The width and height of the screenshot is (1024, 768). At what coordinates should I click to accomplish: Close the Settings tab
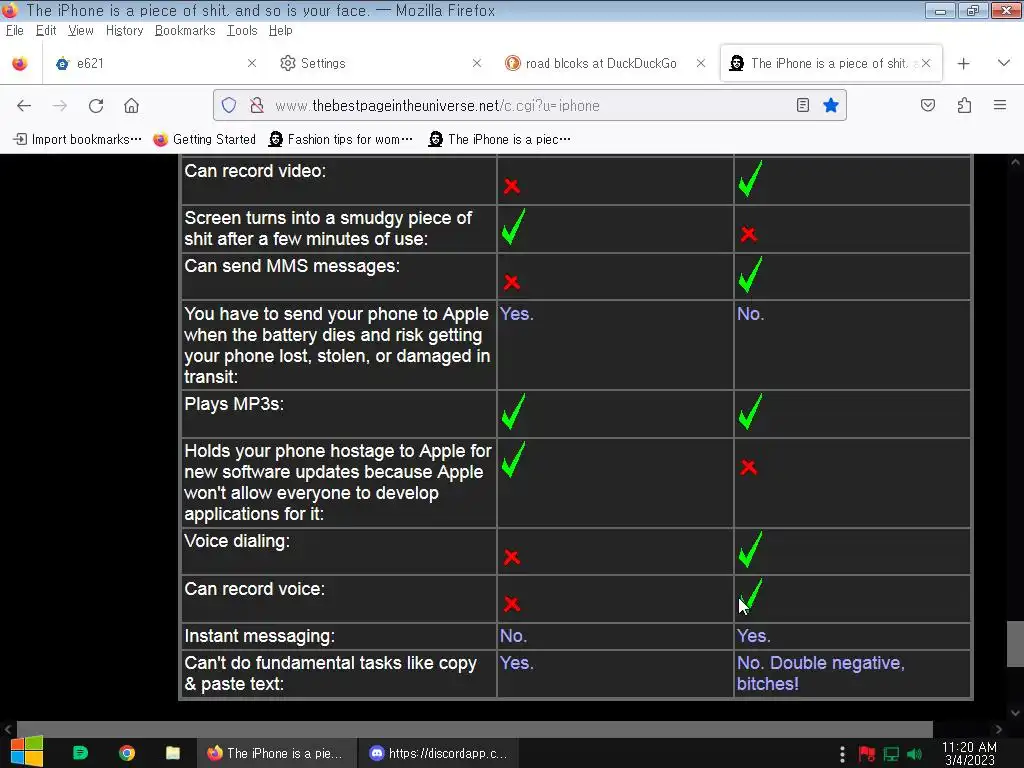coord(477,63)
